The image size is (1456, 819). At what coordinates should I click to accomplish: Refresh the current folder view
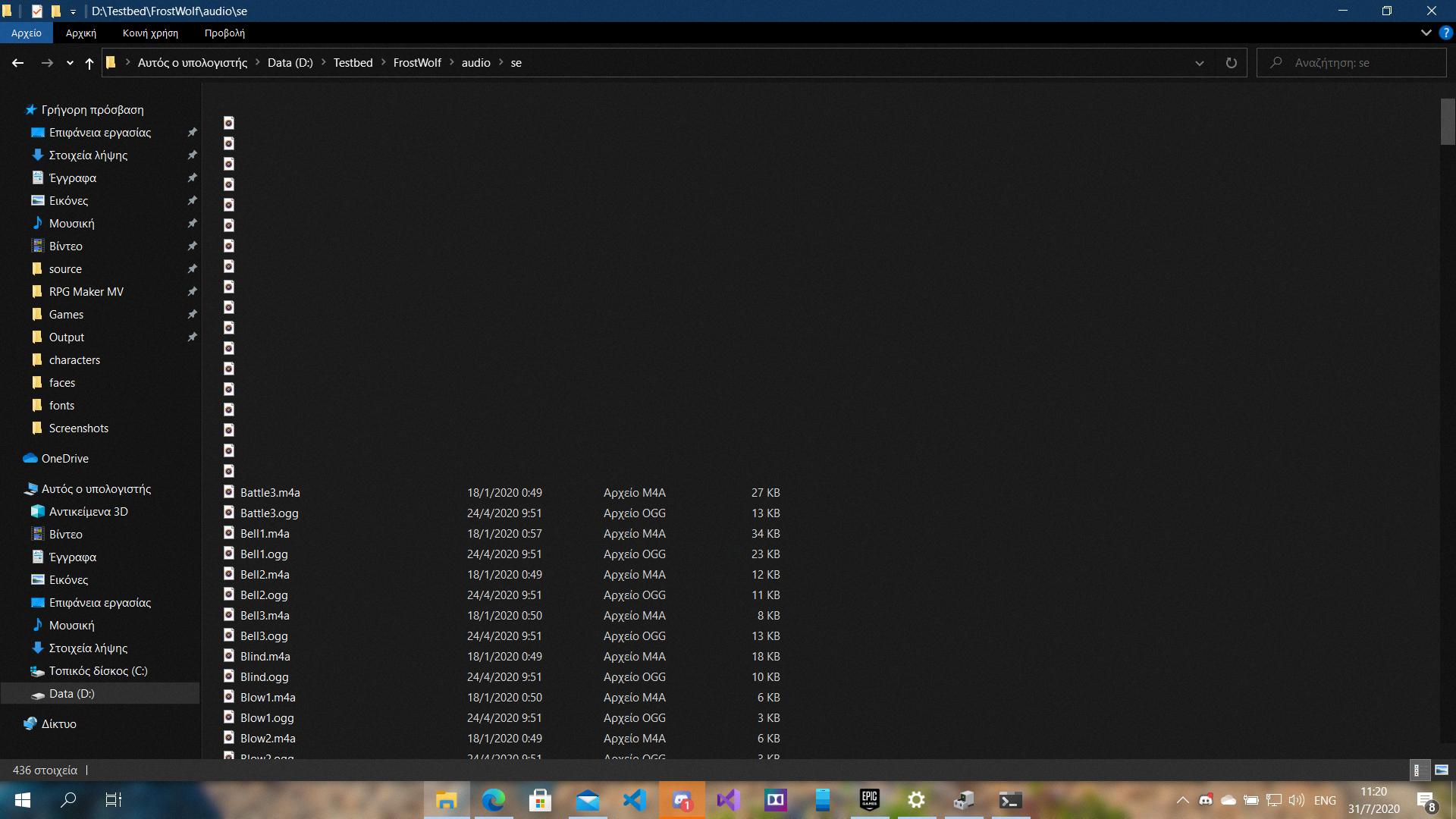point(1231,63)
